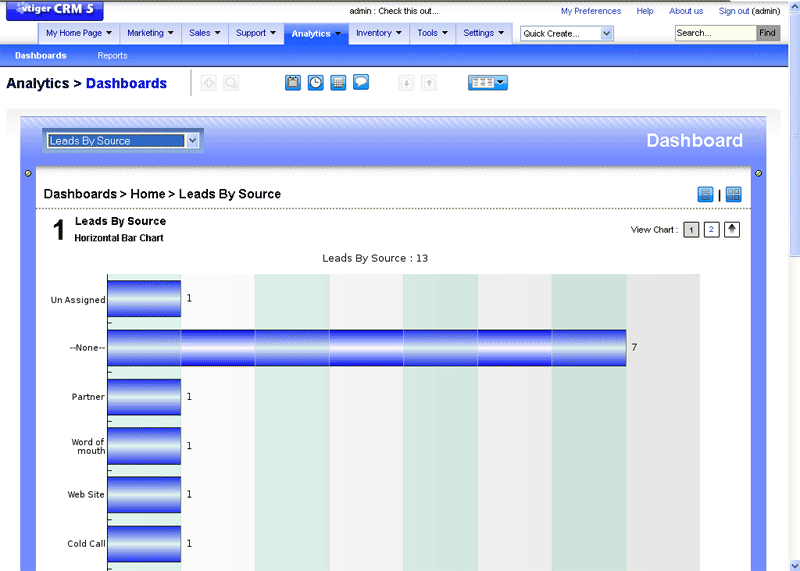Click the disabled Export up-arrow icon

[x=429, y=83]
